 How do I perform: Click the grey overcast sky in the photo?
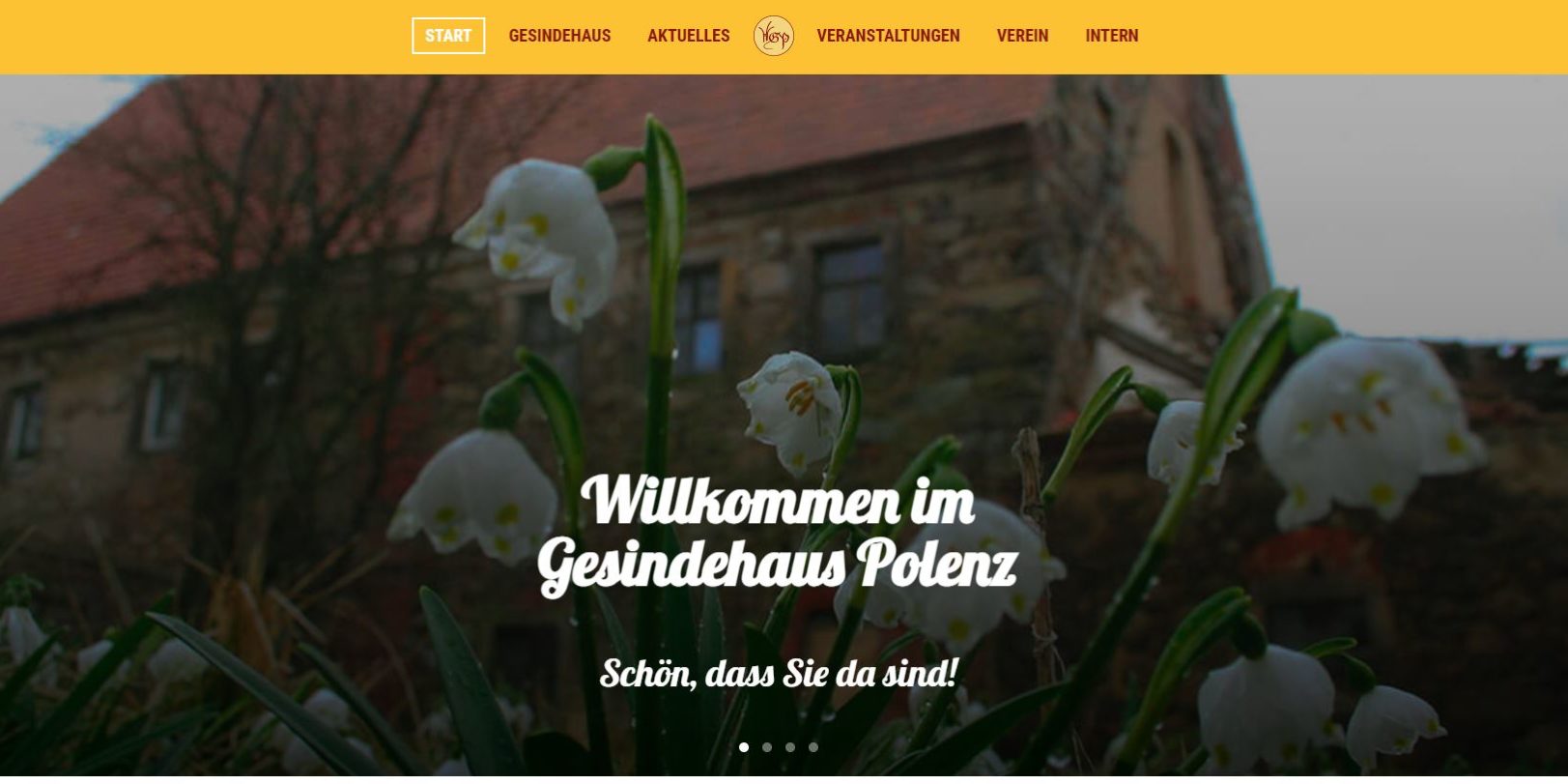pos(1401,193)
